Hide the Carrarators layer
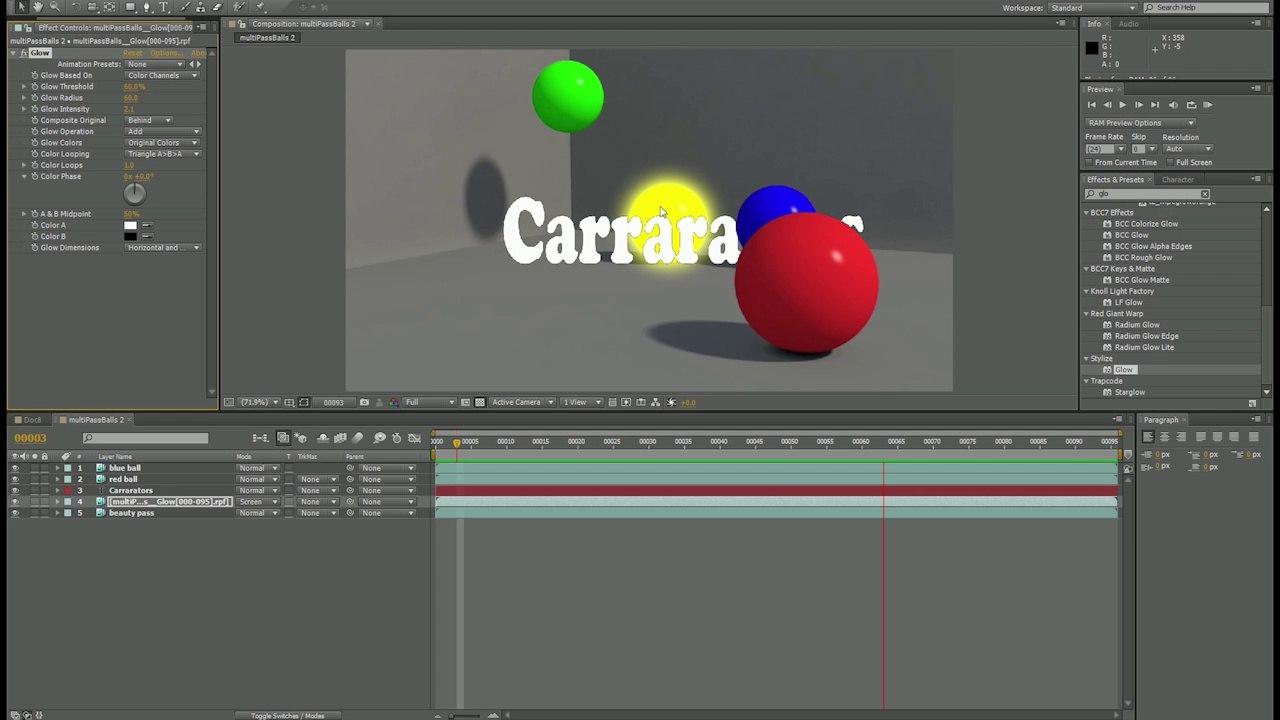The image size is (1280, 720). [x=14, y=491]
